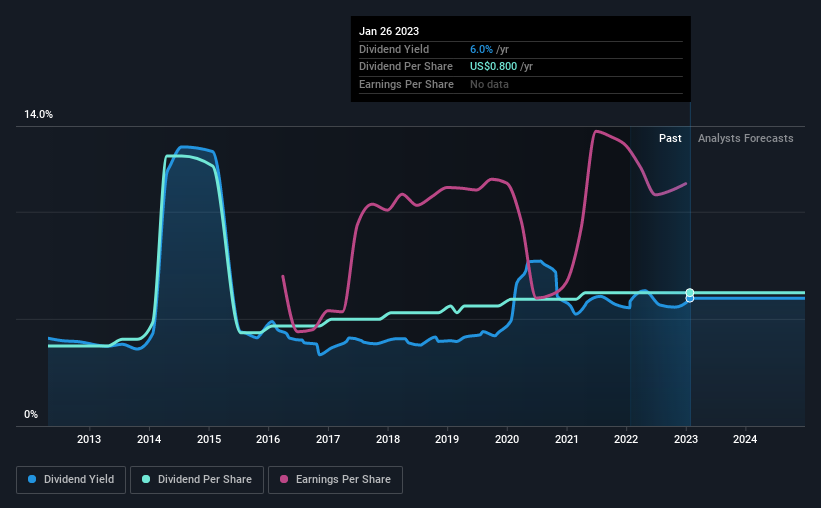Click the teal data point marker at 2023
This screenshot has width=821, height=508.
pos(690,293)
